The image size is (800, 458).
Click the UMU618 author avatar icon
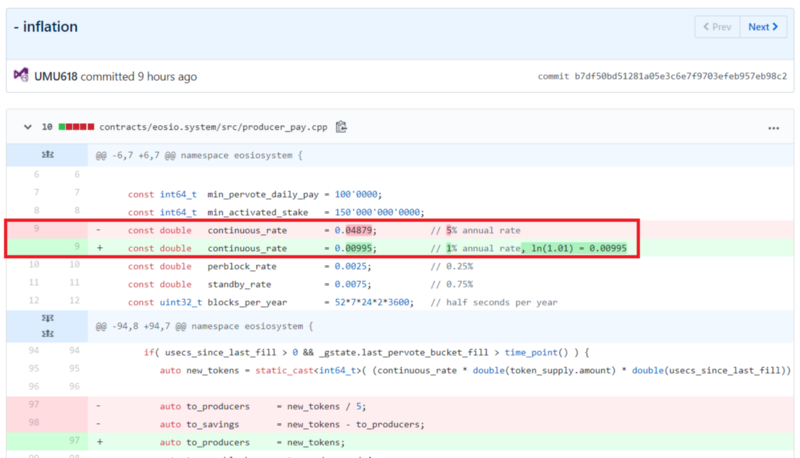pos(21,76)
